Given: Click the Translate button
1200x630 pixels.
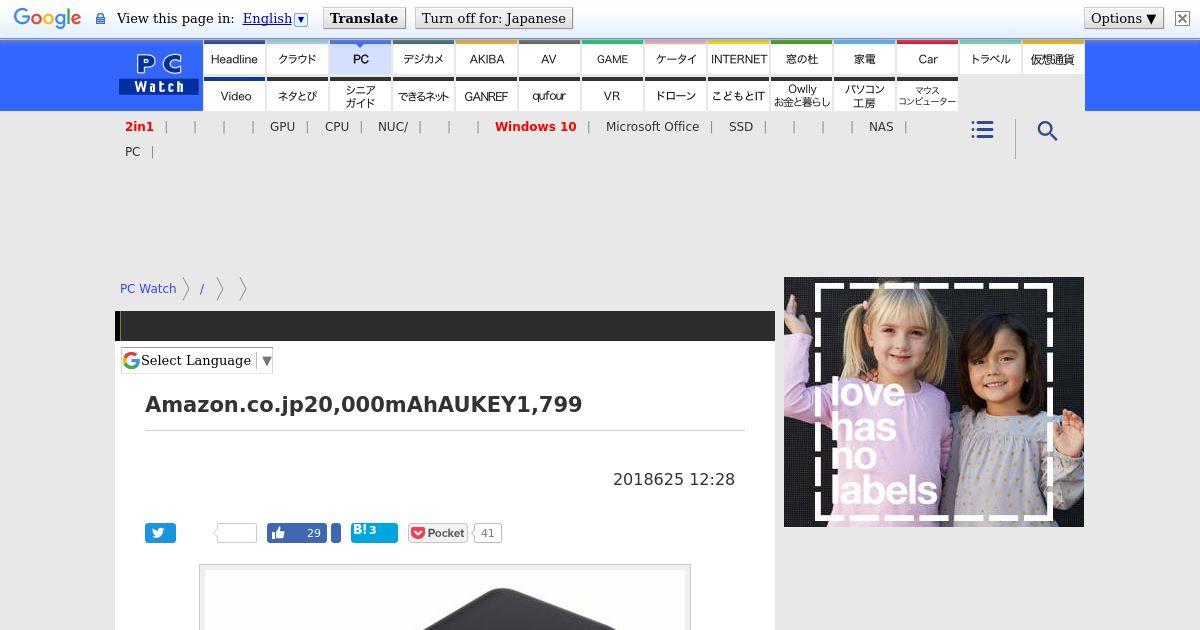Looking at the screenshot, I should coord(364,18).
